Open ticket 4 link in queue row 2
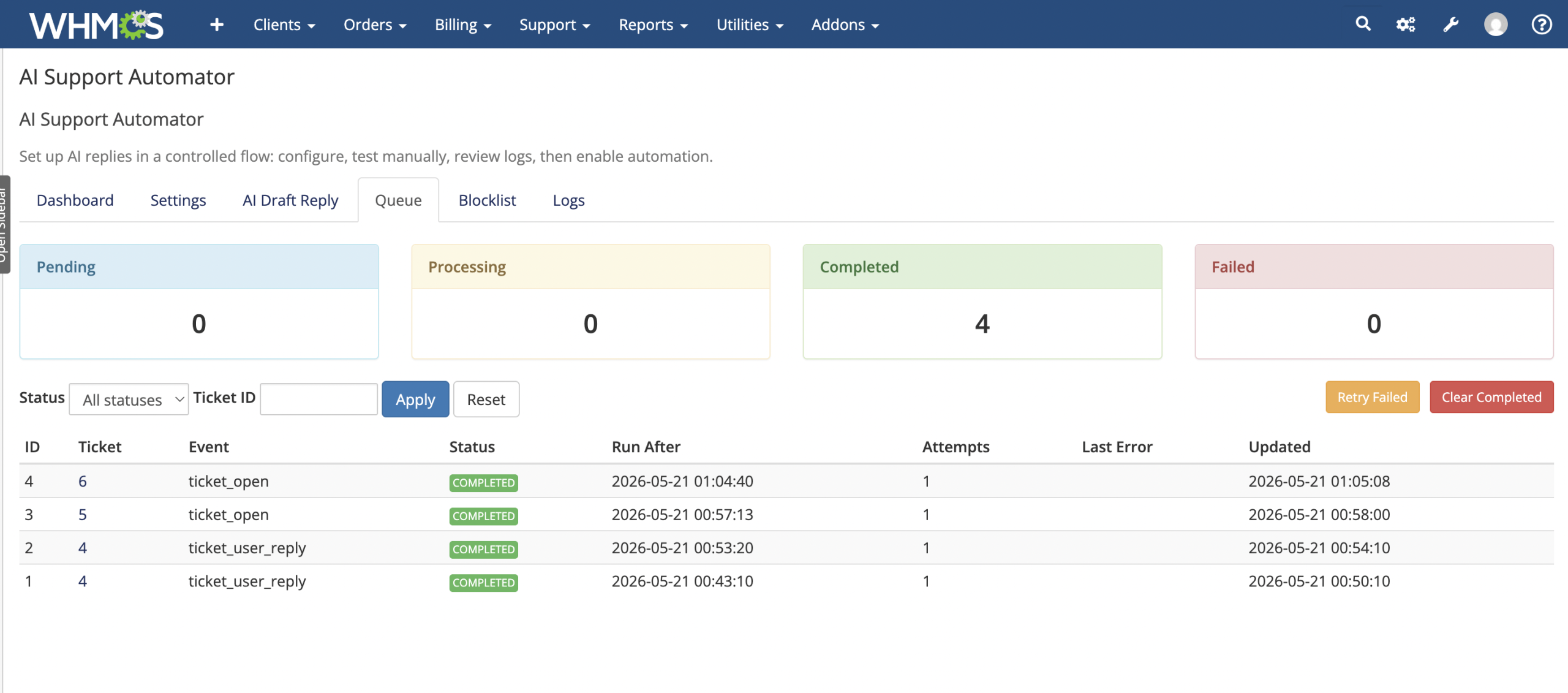The height and width of the screenshot is (693, 1568). click(x=83, y=548)
